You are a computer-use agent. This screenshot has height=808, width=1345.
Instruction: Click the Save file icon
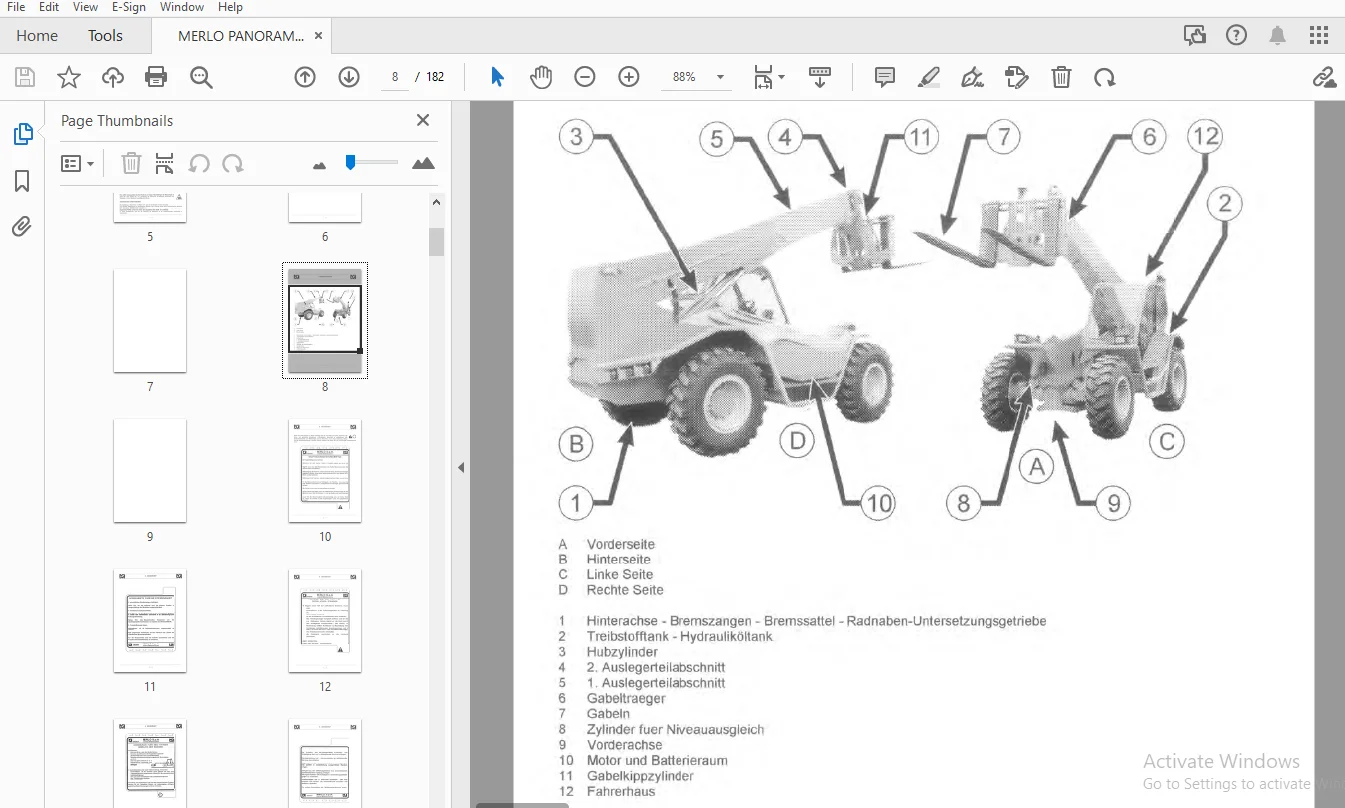coord(25,77)
